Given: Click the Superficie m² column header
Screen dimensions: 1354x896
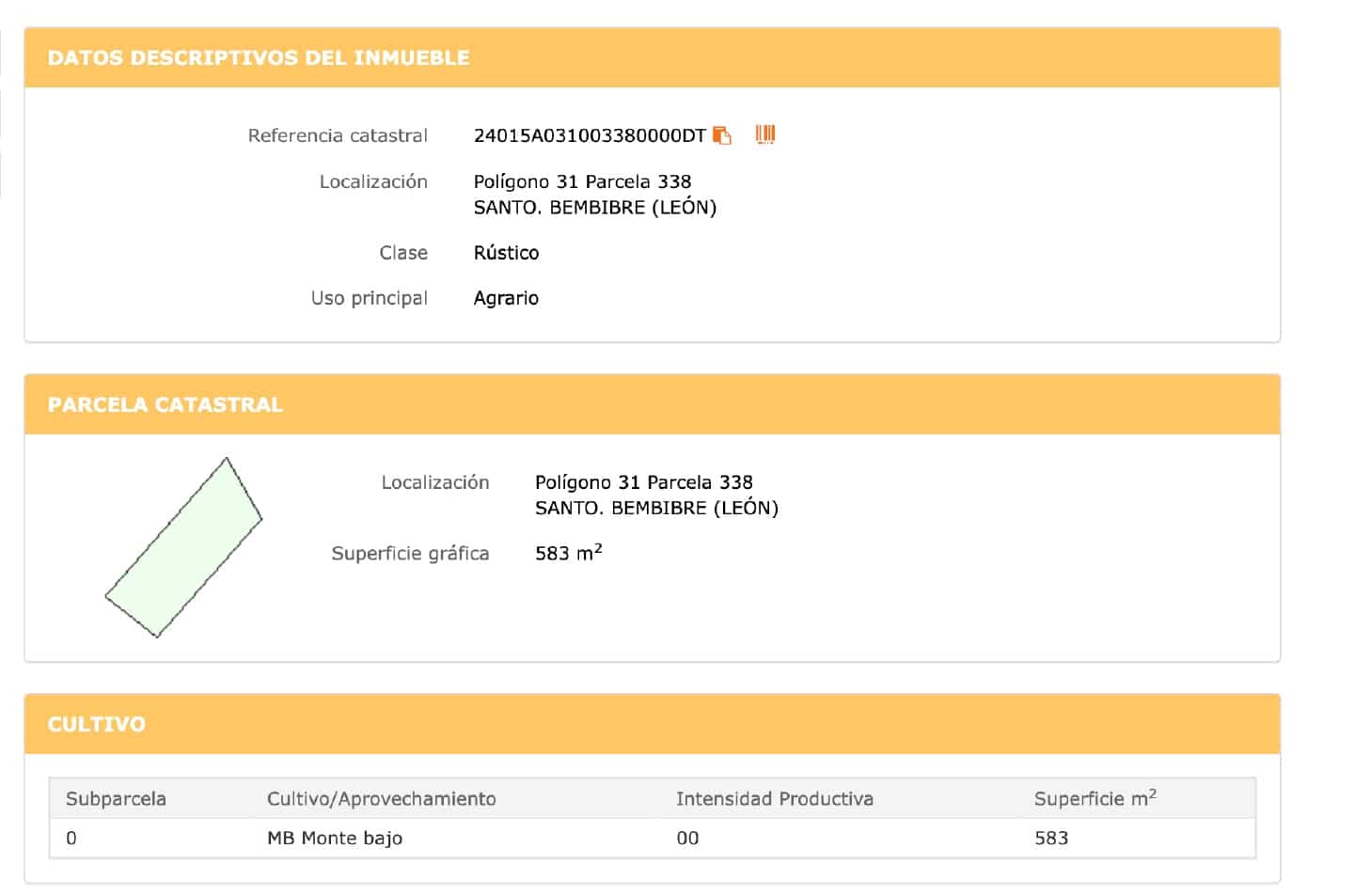Looking at the screenshot, I should tap(1094, 798).
